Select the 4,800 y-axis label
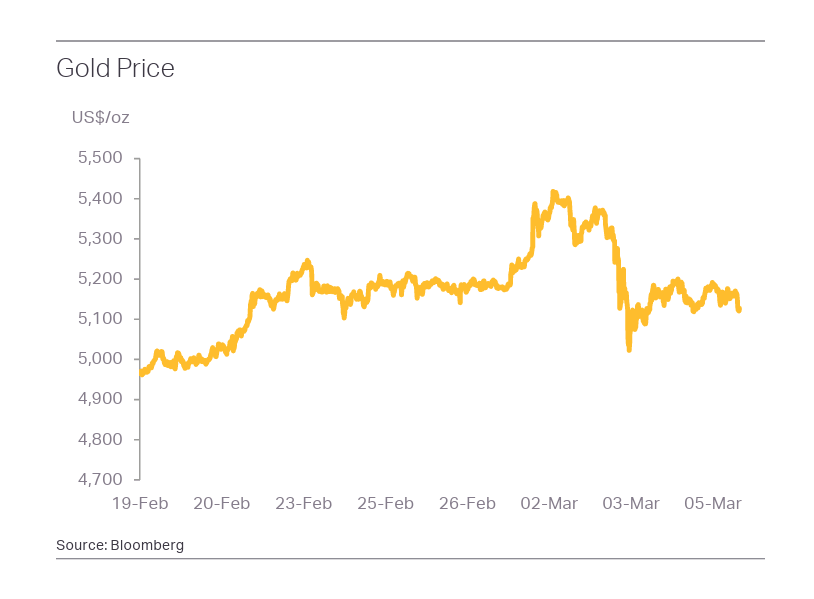 [99, 439]
